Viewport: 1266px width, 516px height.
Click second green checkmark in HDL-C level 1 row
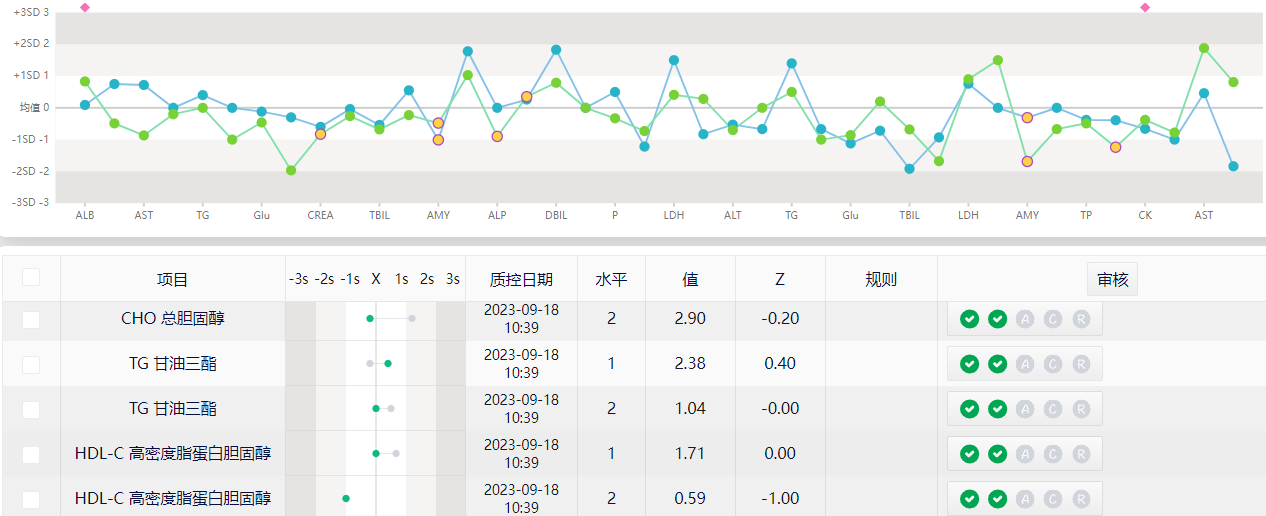click(x=997, y=454)
